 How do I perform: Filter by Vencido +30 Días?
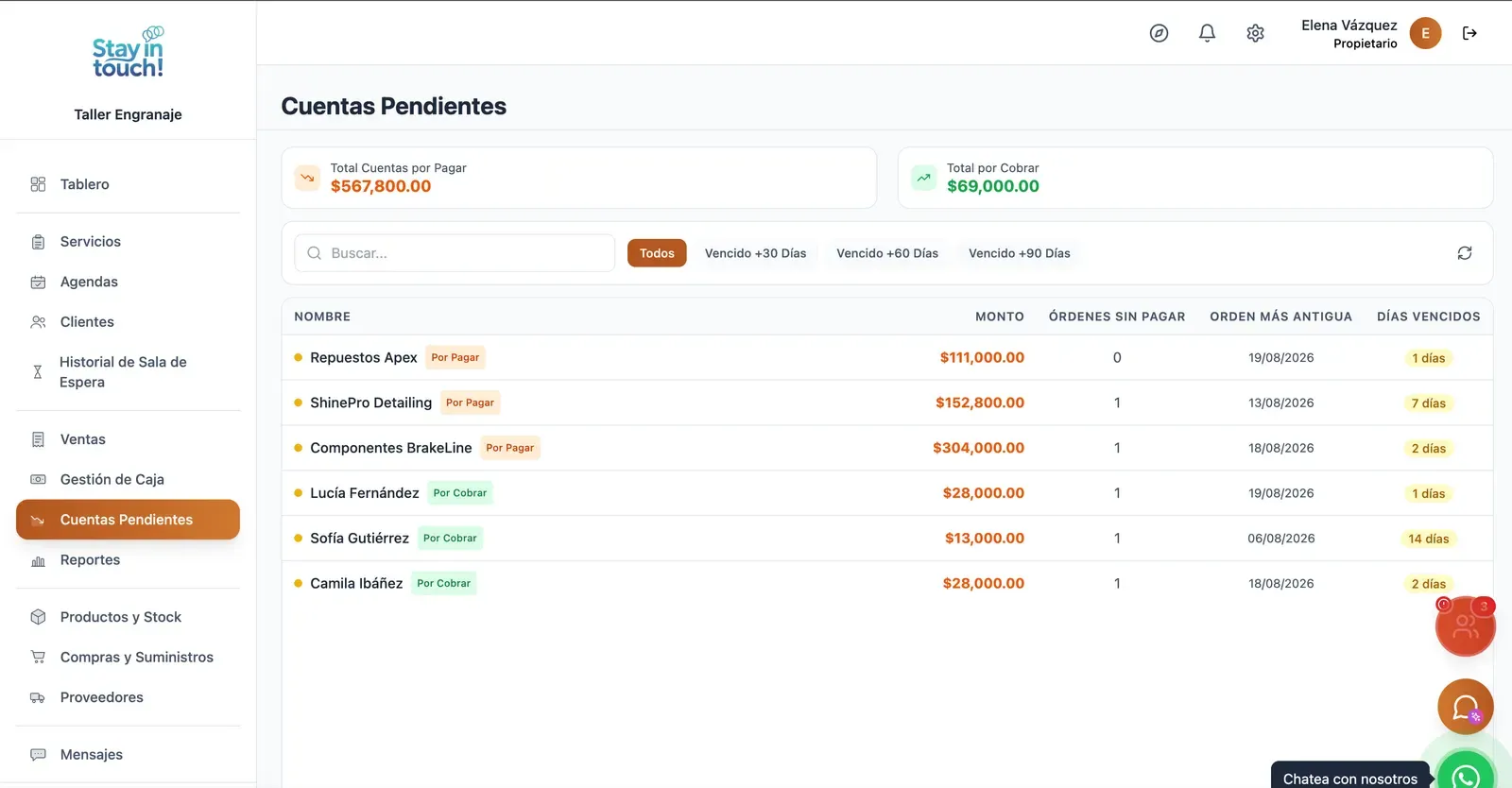tap(756, 253)
